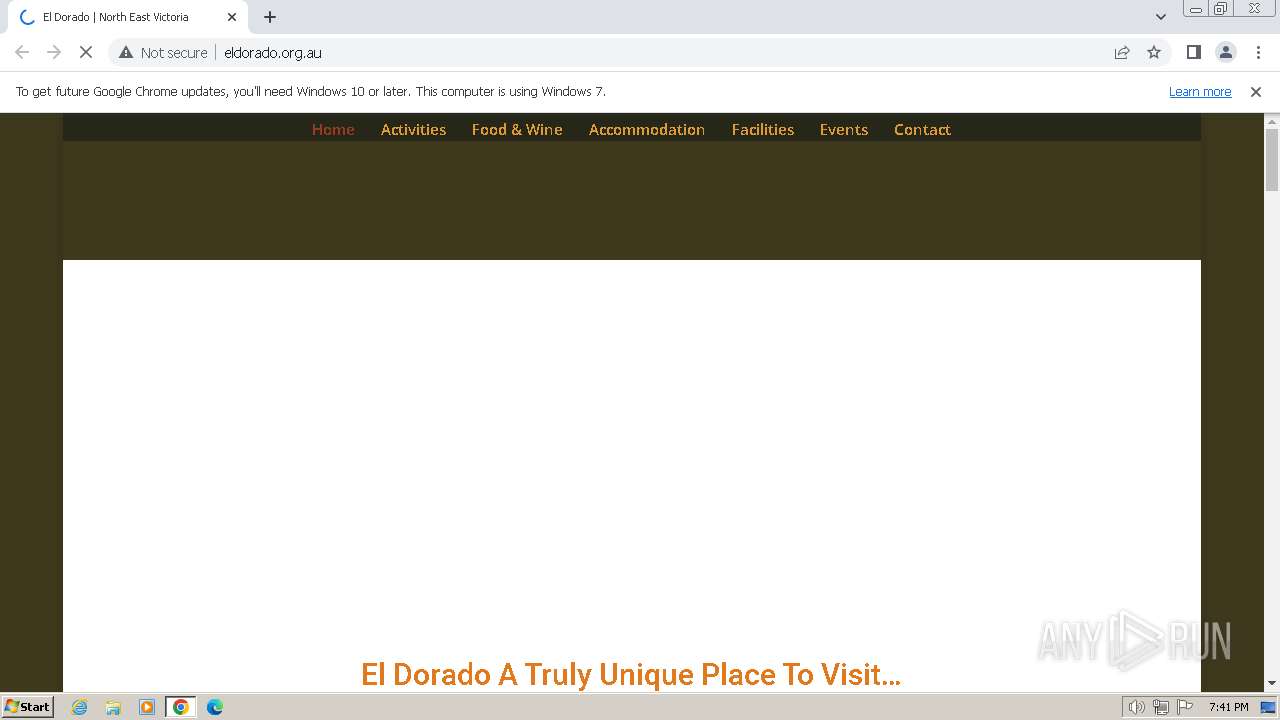This screenshot has height=720, width=1280.
Task: Click page vertical scrollbar thumb
Action: [x=1272, y=160]
